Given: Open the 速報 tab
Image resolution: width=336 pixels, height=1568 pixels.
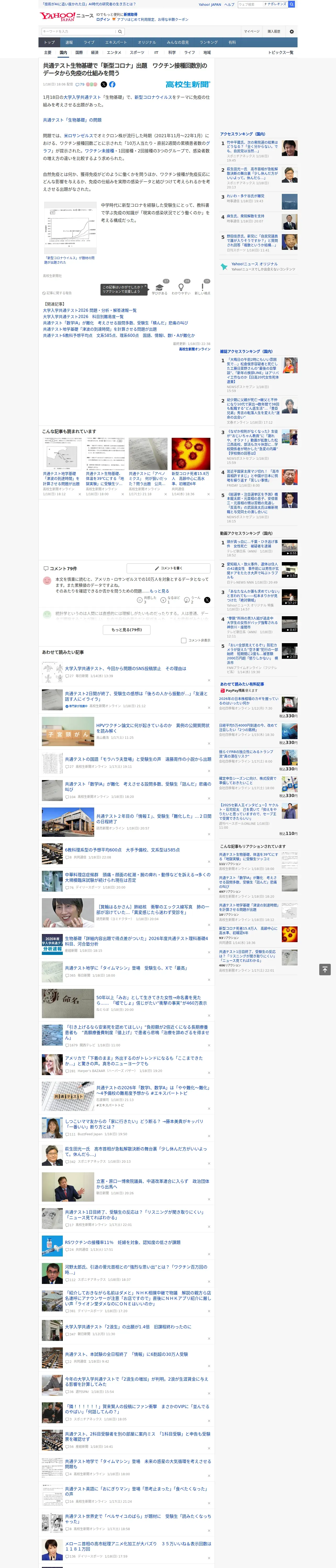Looking at the screenshot, I should [x=69, y=42].
